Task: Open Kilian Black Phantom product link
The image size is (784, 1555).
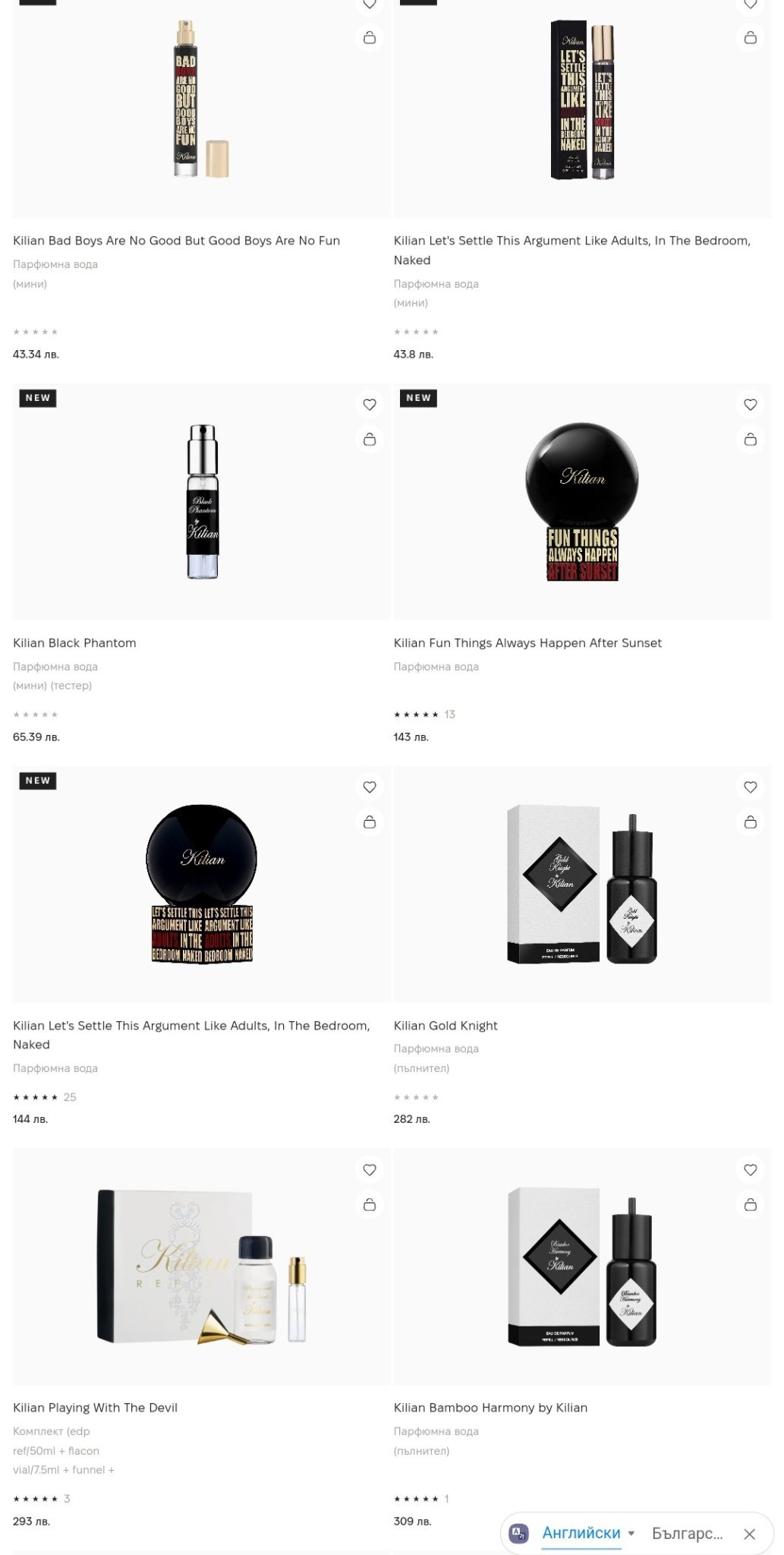Action: pos(74,643)
